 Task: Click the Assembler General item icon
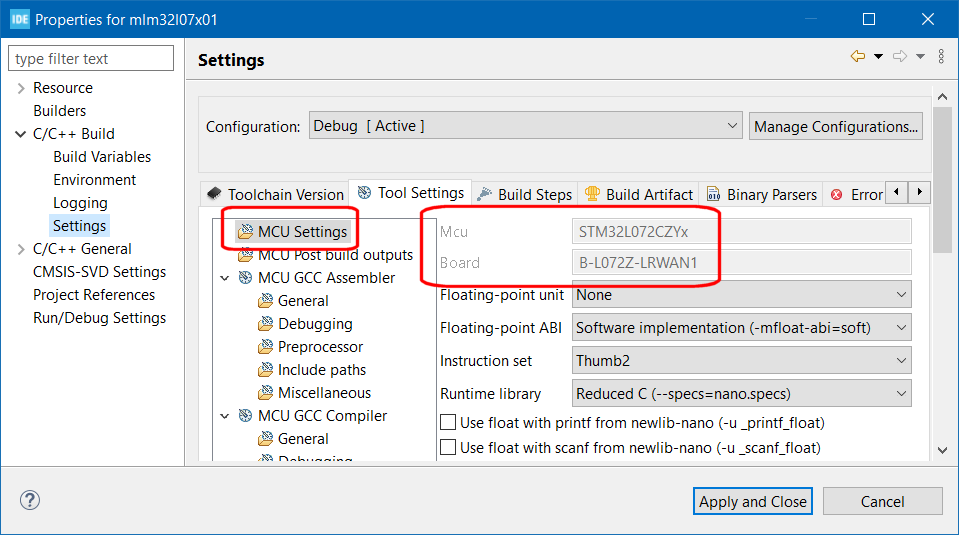pyautogui.click(x=265, y=300)
